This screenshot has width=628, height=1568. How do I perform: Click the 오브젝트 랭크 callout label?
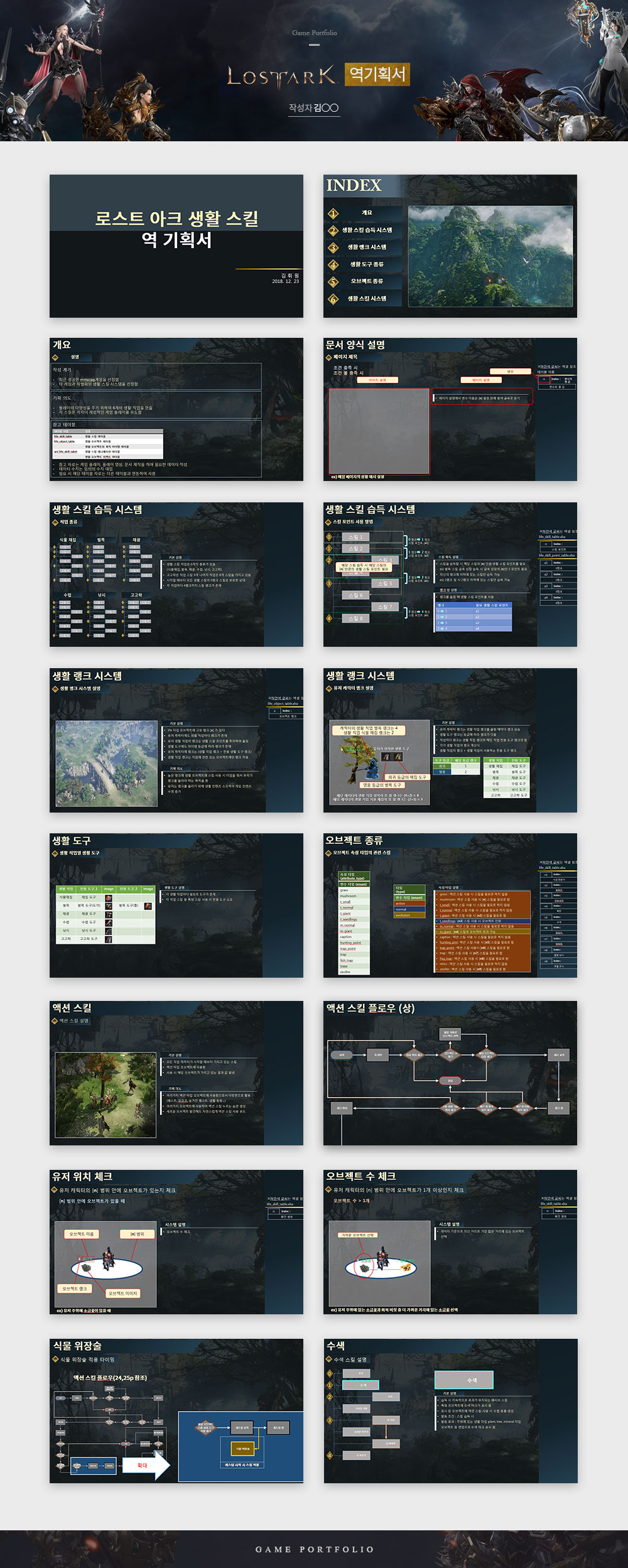click(74, 1289)
